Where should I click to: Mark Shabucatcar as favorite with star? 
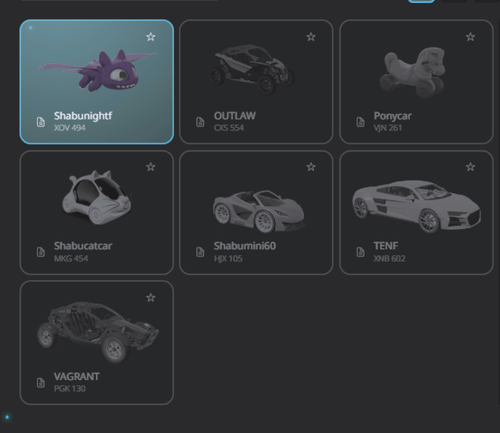(x=151, y=167)
